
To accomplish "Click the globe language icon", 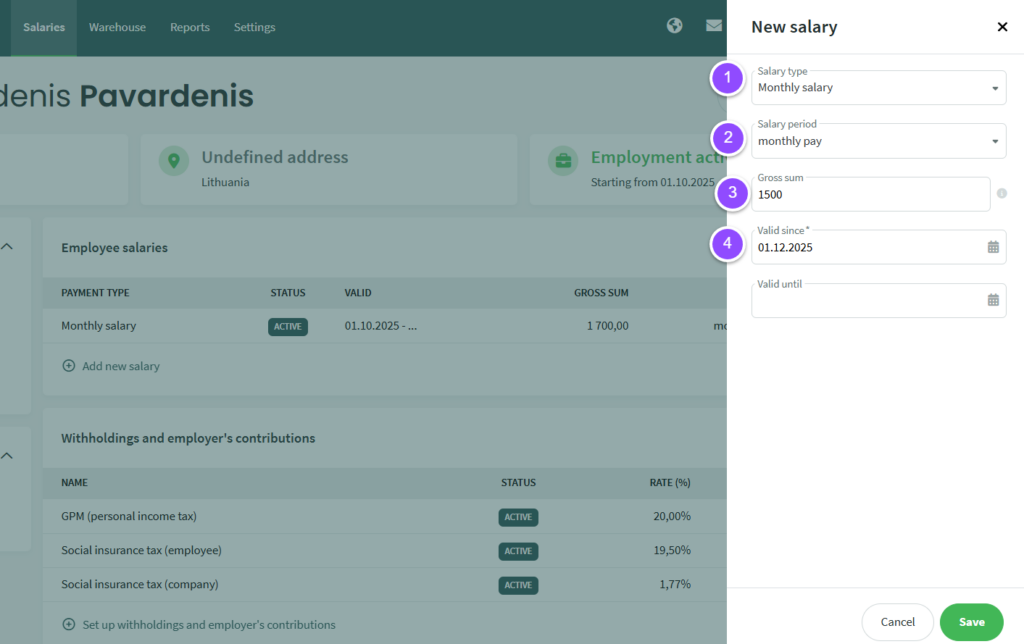I will 675,26.
